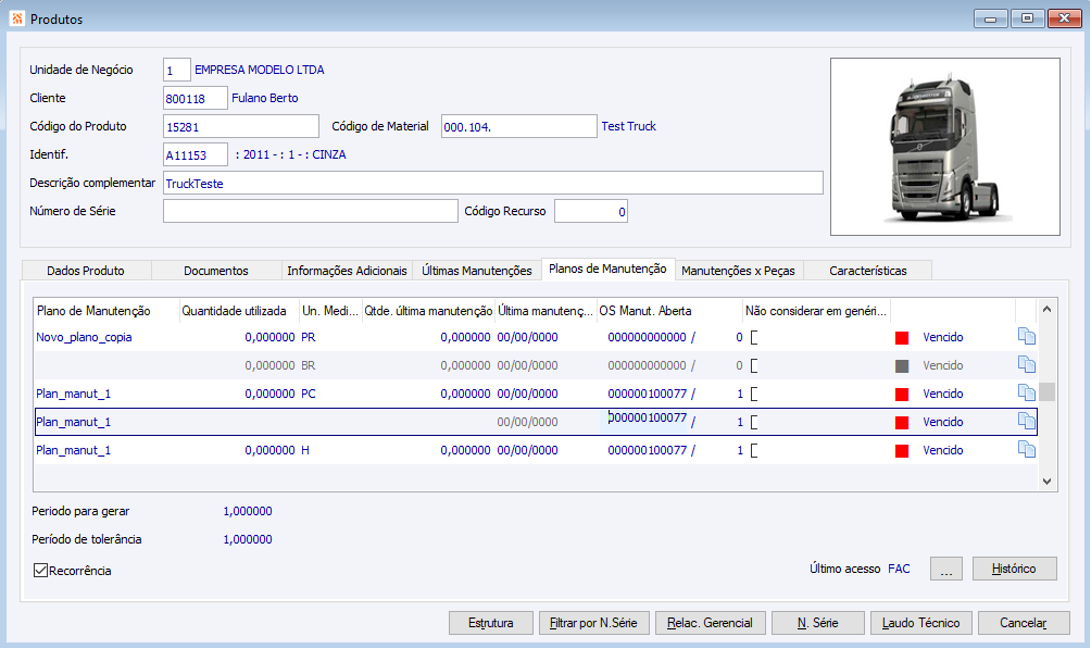Click the Código Recurso field

click(x=591, y=211)
